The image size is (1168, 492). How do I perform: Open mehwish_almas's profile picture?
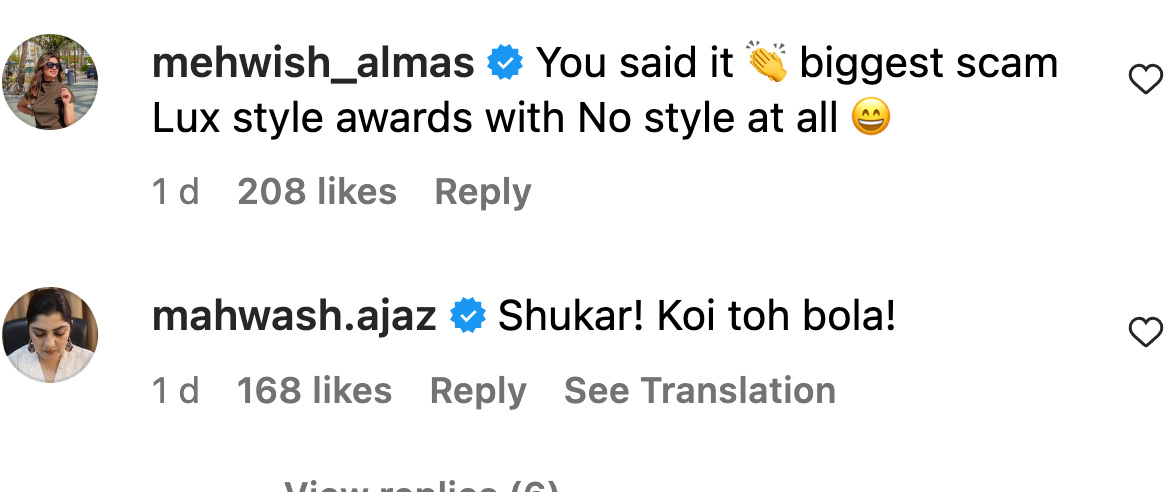[x=50, y=82]
